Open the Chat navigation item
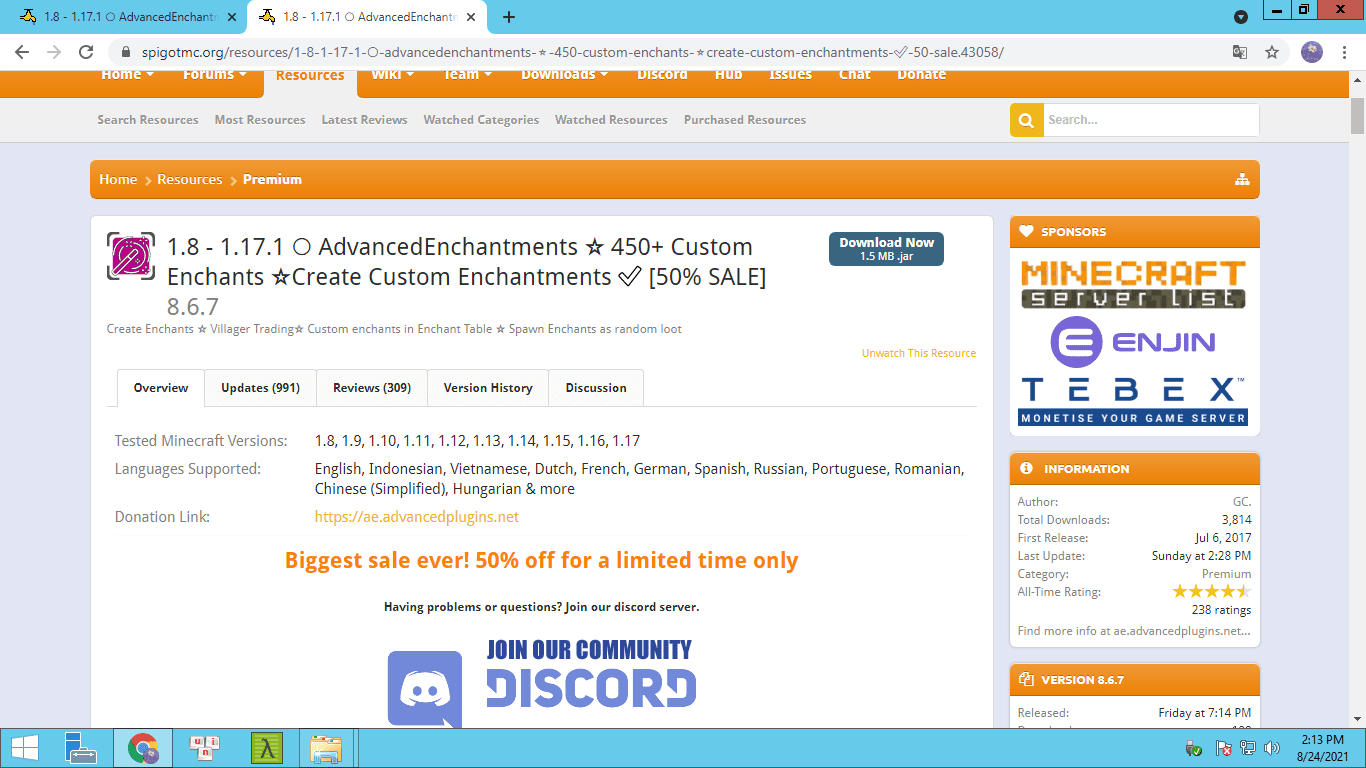The image size is (1366, 768). pyautogui.click(x=854, y=75)
